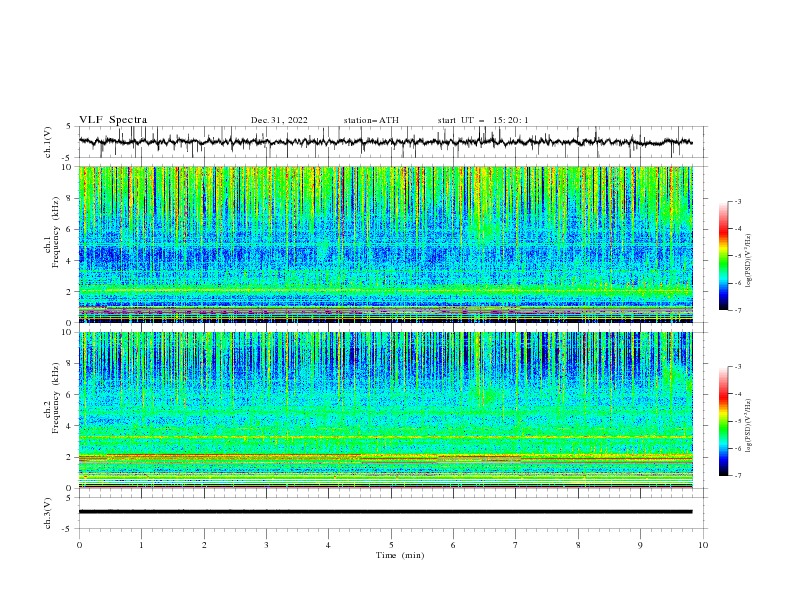Click the "ch.3(V)" axis label
Viewport: 792px width, 612px height.
[48, 513]
